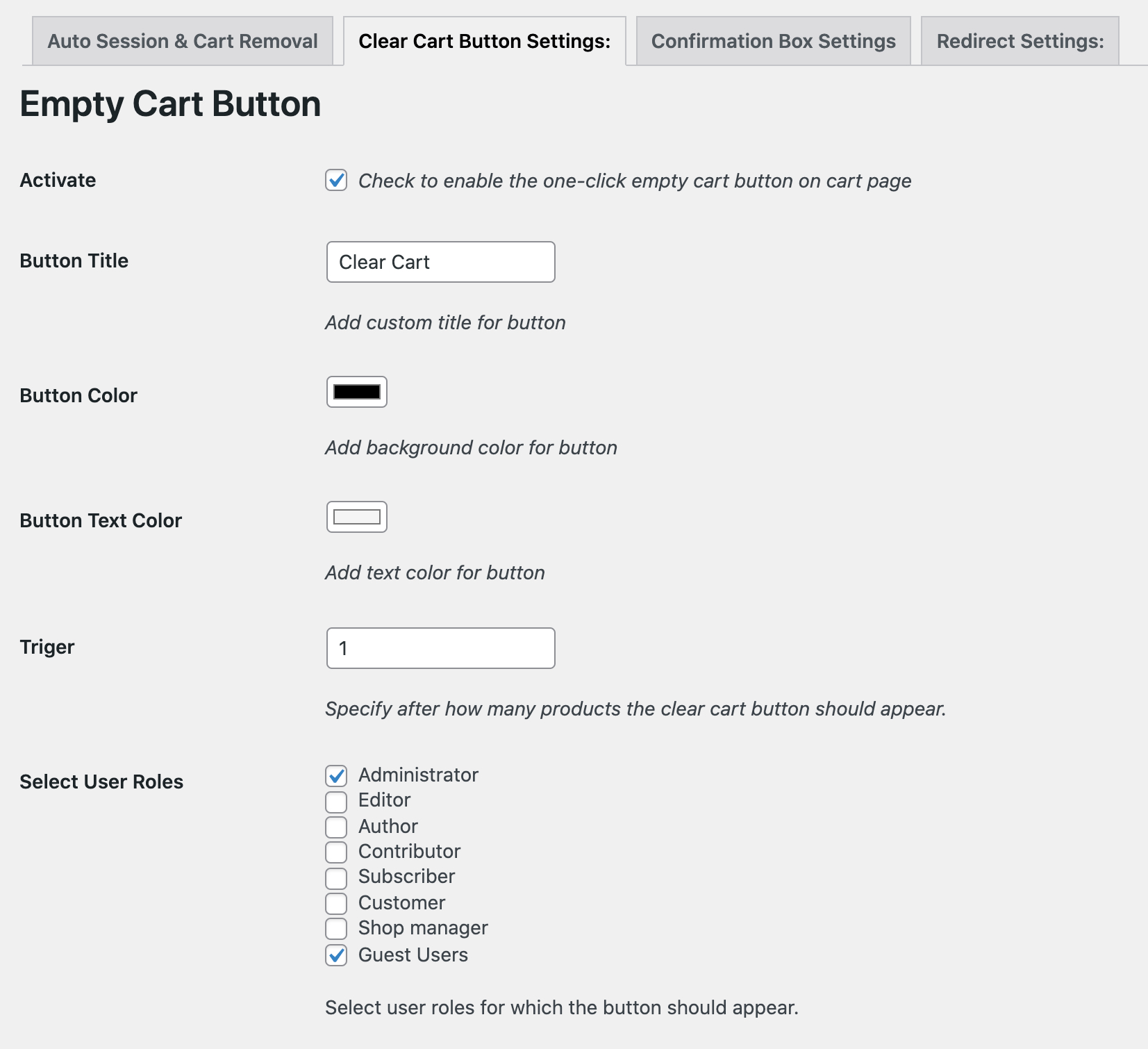Uncheck the Administrator user role
Viewport: 1148px width, 1049px height.
(x=336, y=776)
